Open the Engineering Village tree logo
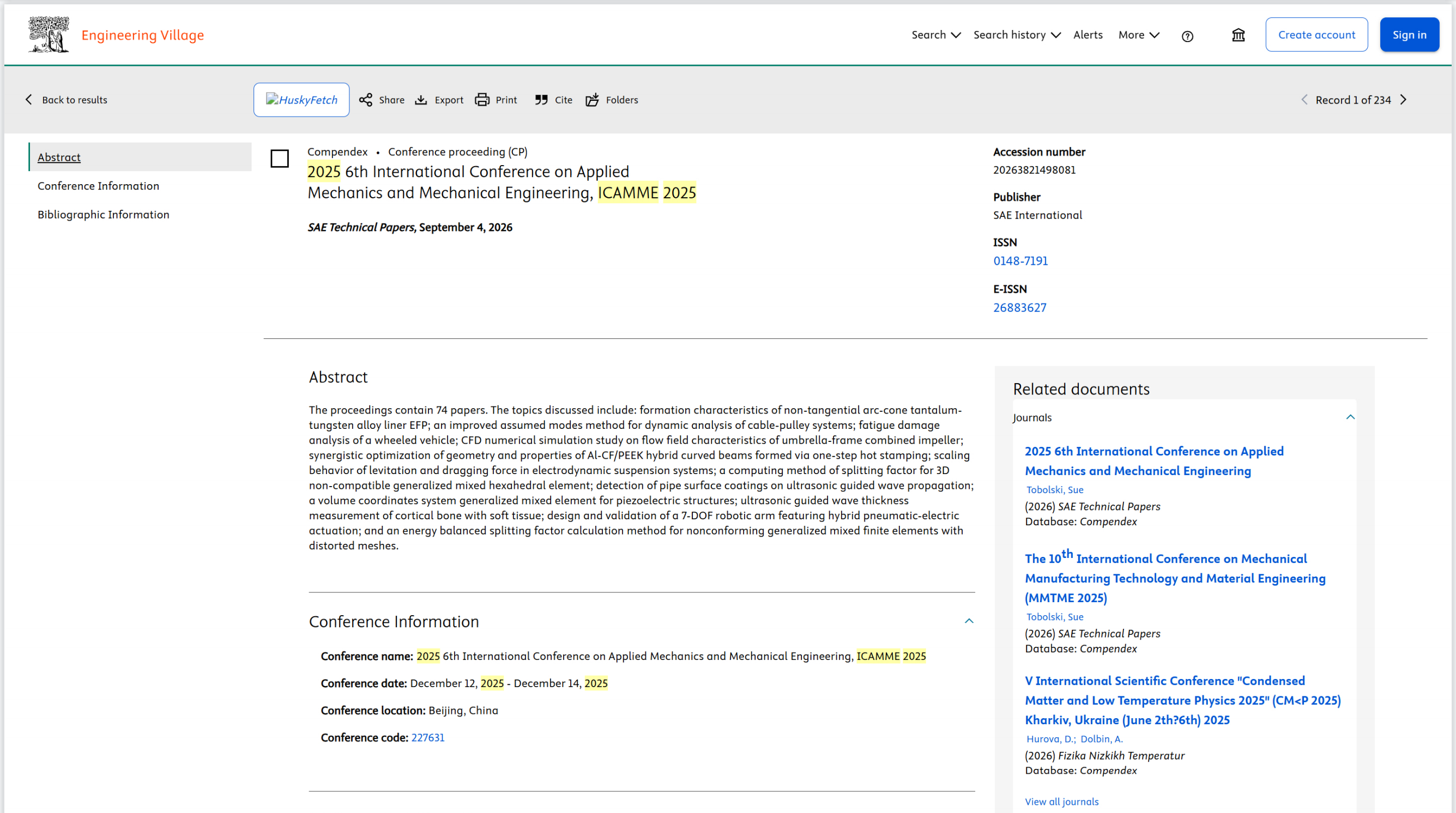Viewport: 1456px width, 813px height. 49,34
